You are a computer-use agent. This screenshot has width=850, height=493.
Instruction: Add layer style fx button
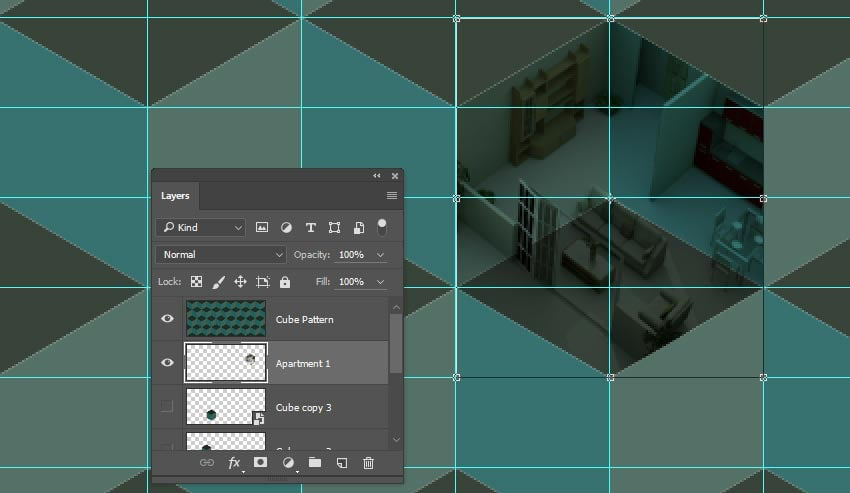(x=234, y=463)
